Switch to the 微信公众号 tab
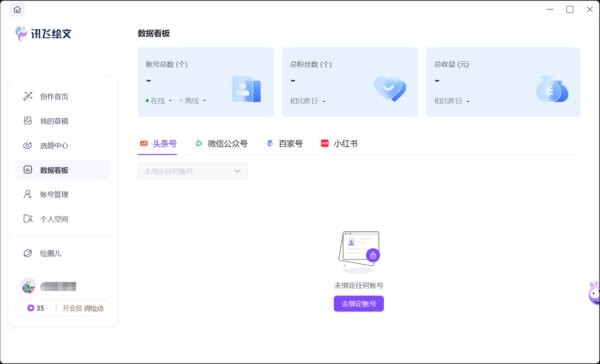 (x=221, y=144)
